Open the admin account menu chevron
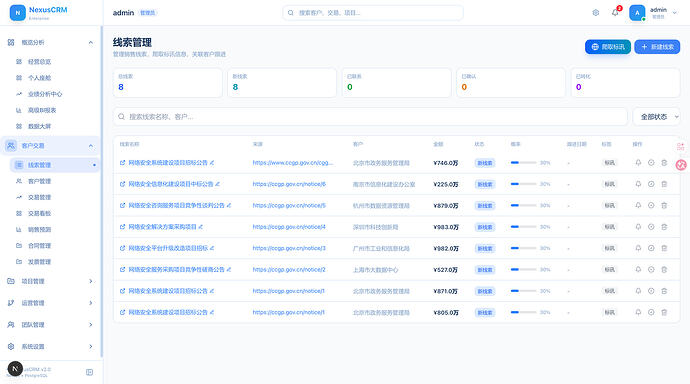 point(675,13)
